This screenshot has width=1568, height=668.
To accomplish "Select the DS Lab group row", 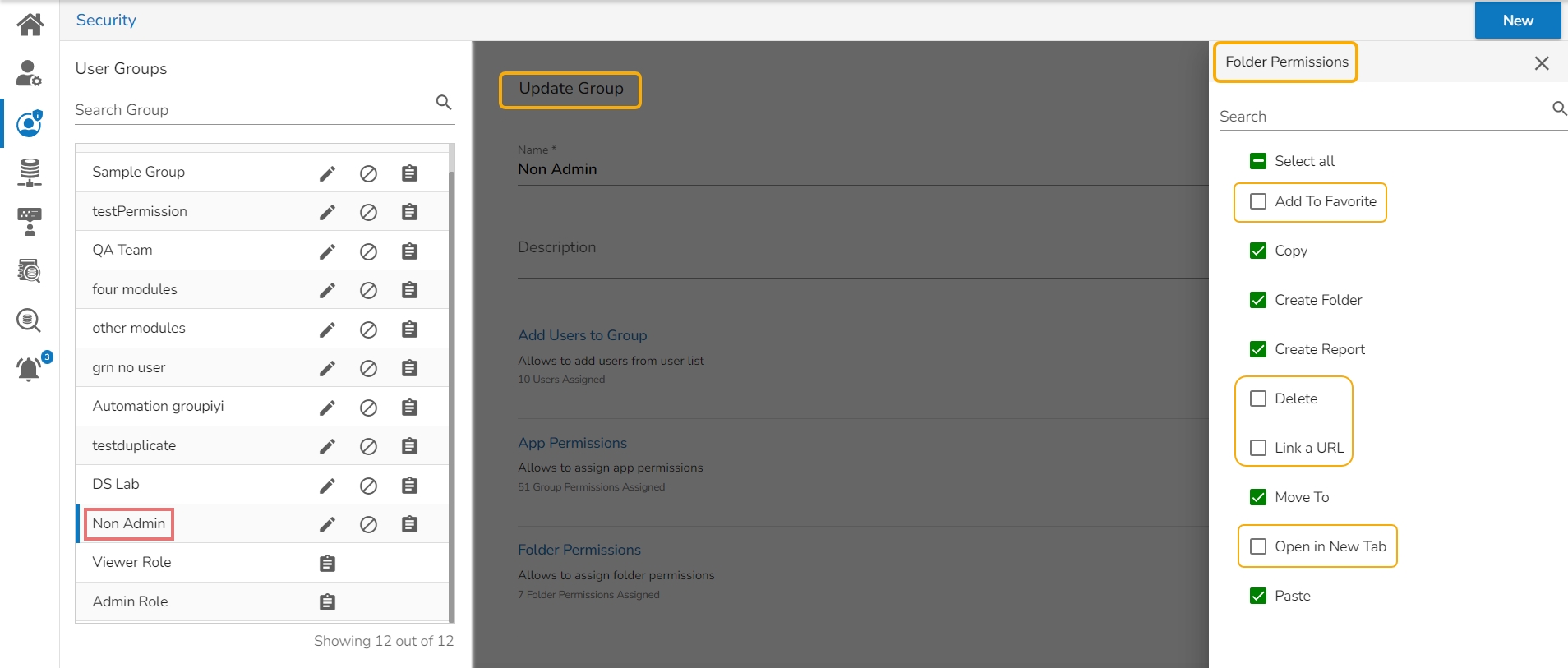I will pos(262,485).
